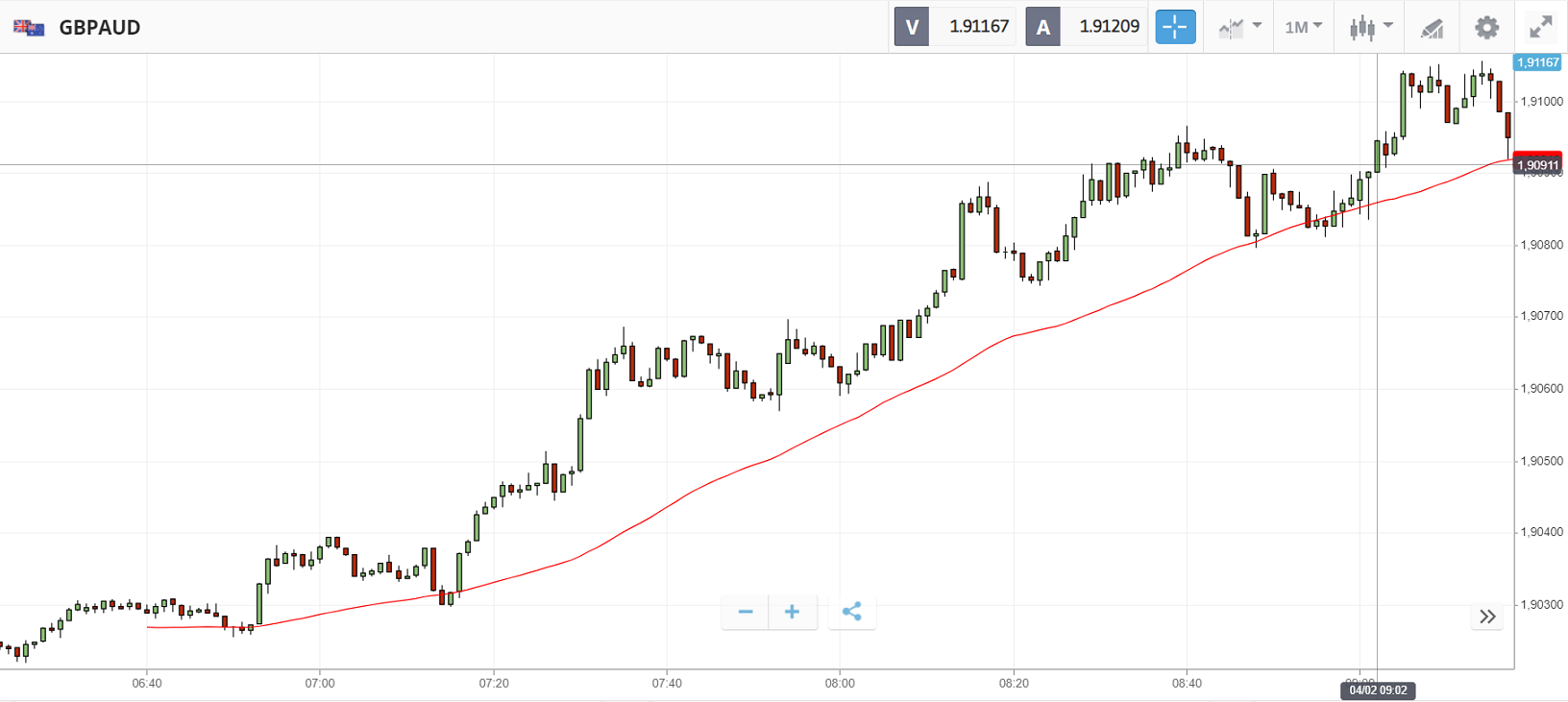Click the 1,90911 crosshair price label
Viewport: 1568px width, 702px height.
tap(1537, 165)
